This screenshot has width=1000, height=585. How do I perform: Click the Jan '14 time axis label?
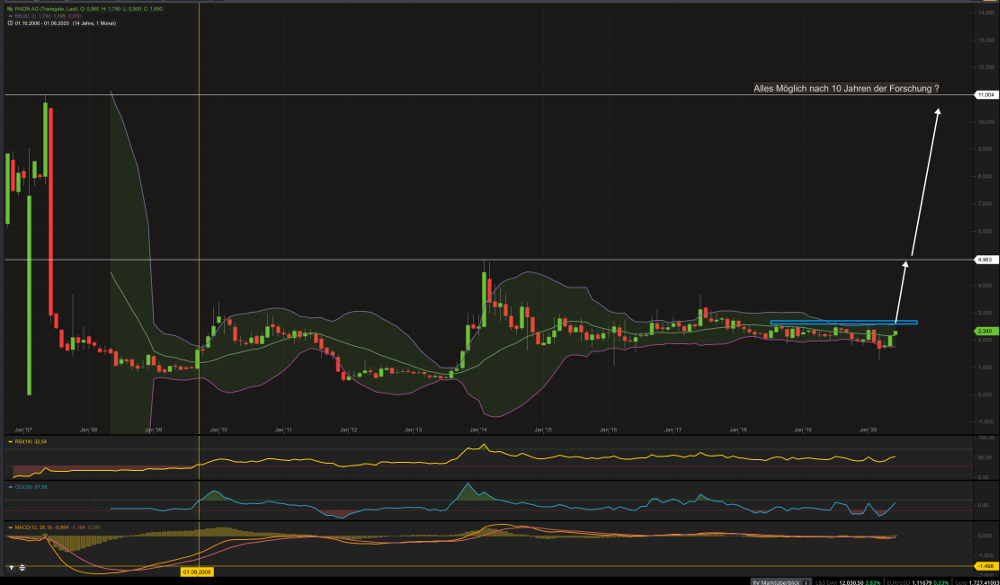coord(480,430)
